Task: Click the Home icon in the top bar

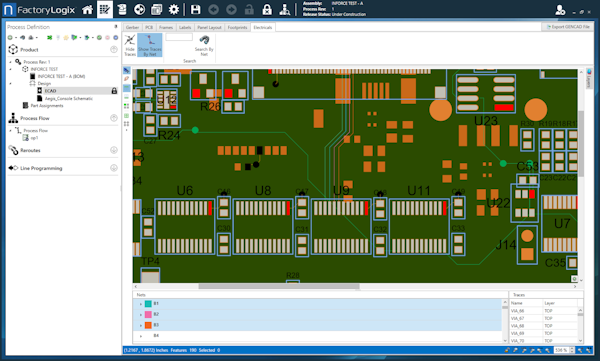Action: [87, 10]
